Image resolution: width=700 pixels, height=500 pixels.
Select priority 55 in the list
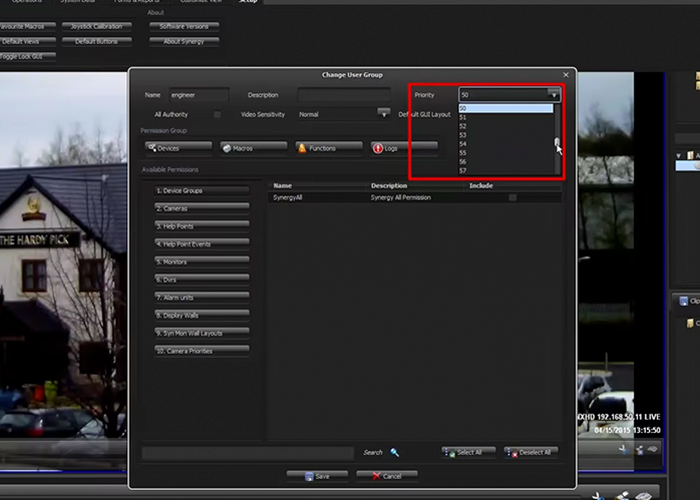pyautogui.click(x=506, y=153)
